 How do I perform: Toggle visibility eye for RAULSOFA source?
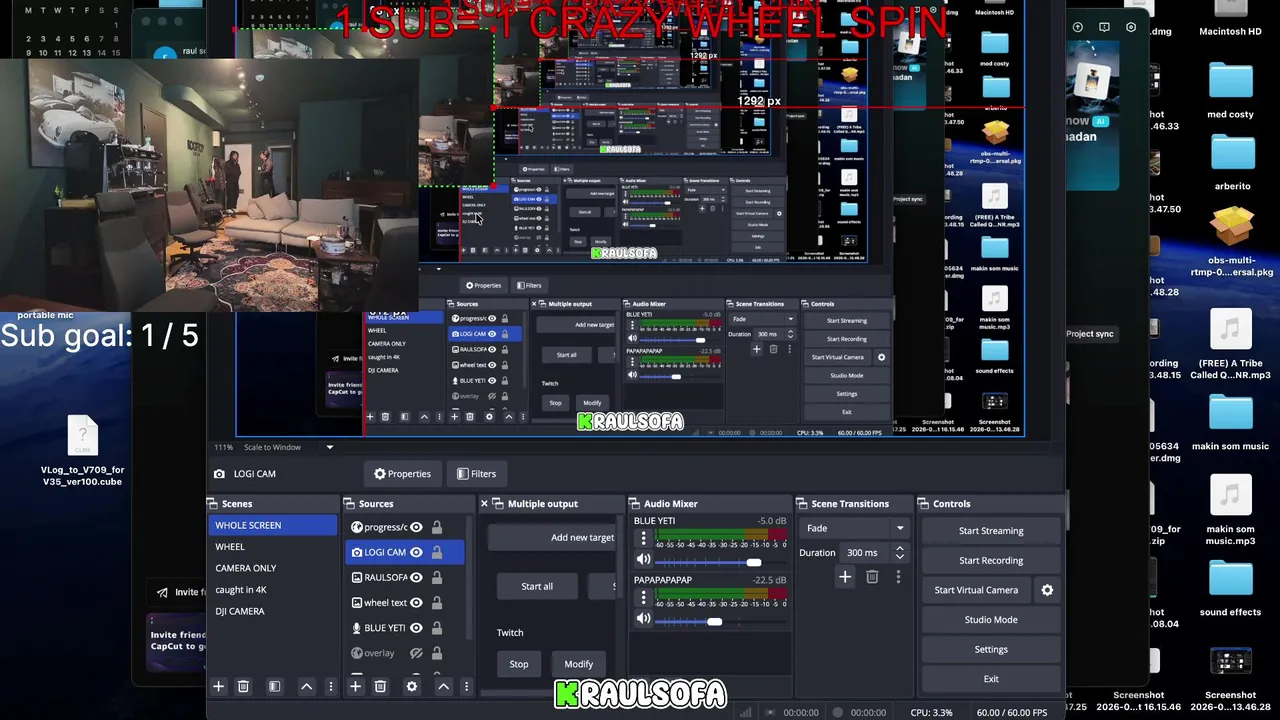pos(416,577)
